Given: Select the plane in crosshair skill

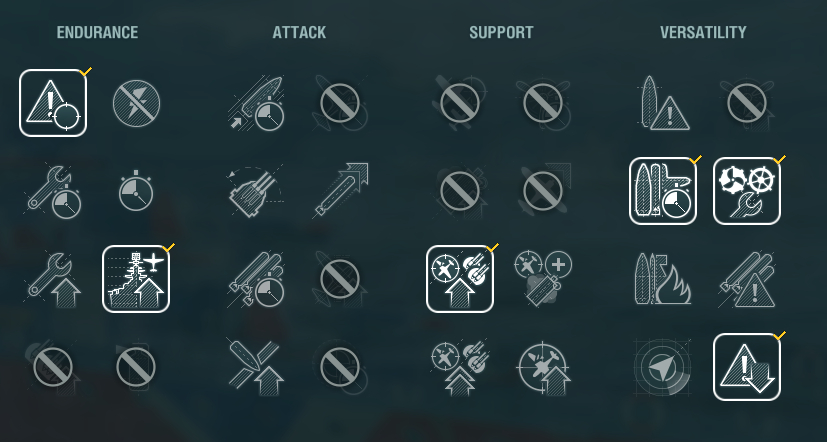Looking at the screenshot, I should pyautogui.click(x=543, y=367).
